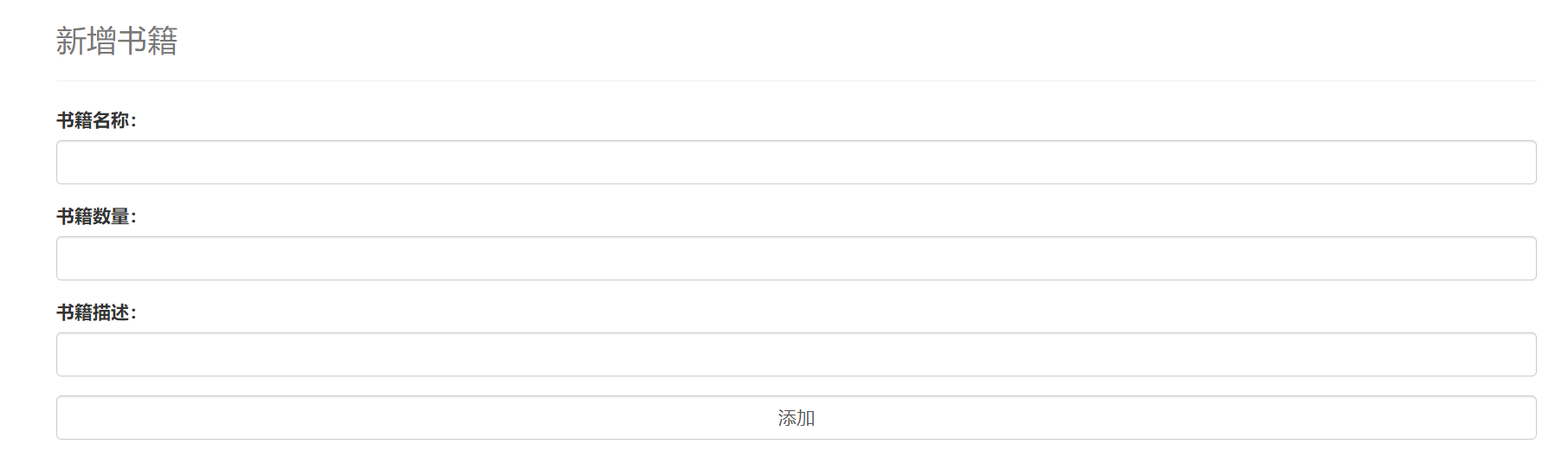Focus the 书籍数量 text box
The width and height of the screenshot is (1568, 476).
(x=796, y=258)
